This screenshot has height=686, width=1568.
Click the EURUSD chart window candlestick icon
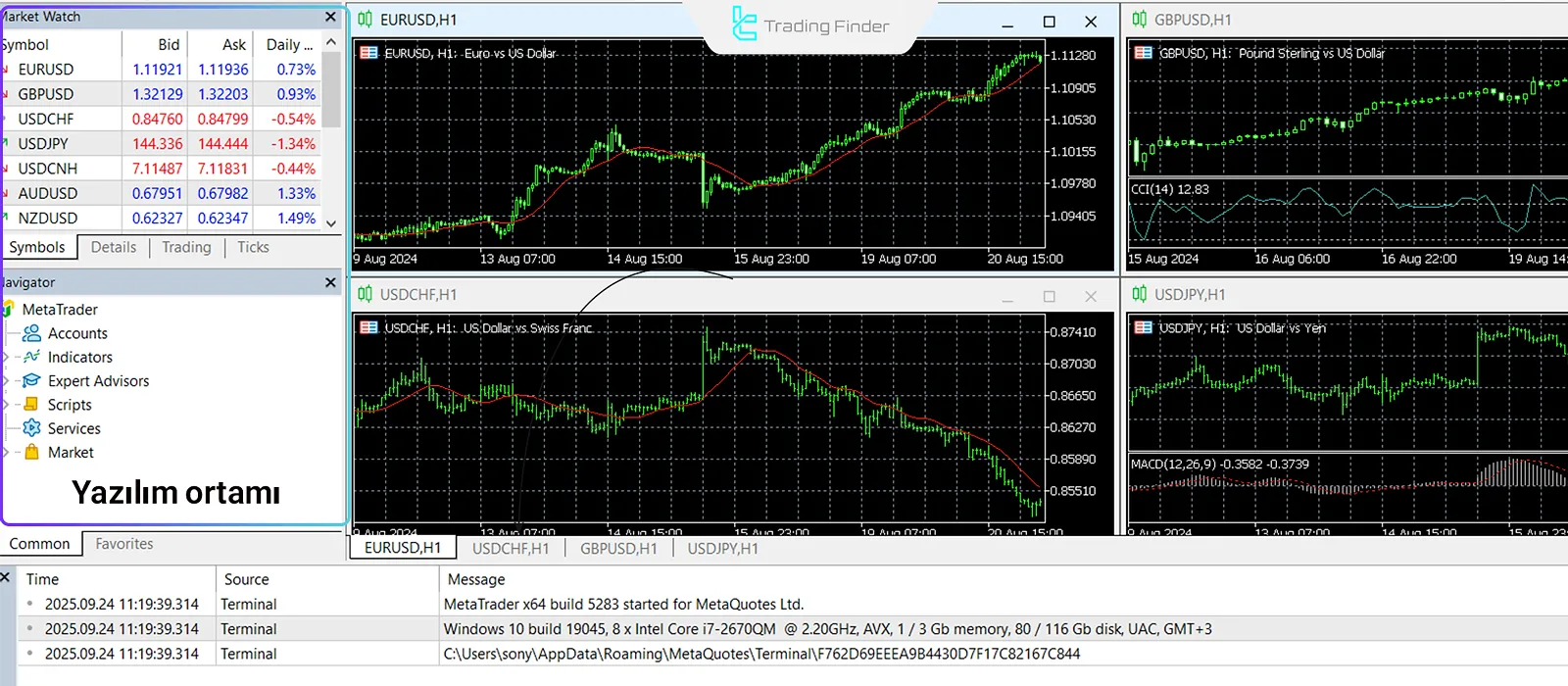point(366,20)
